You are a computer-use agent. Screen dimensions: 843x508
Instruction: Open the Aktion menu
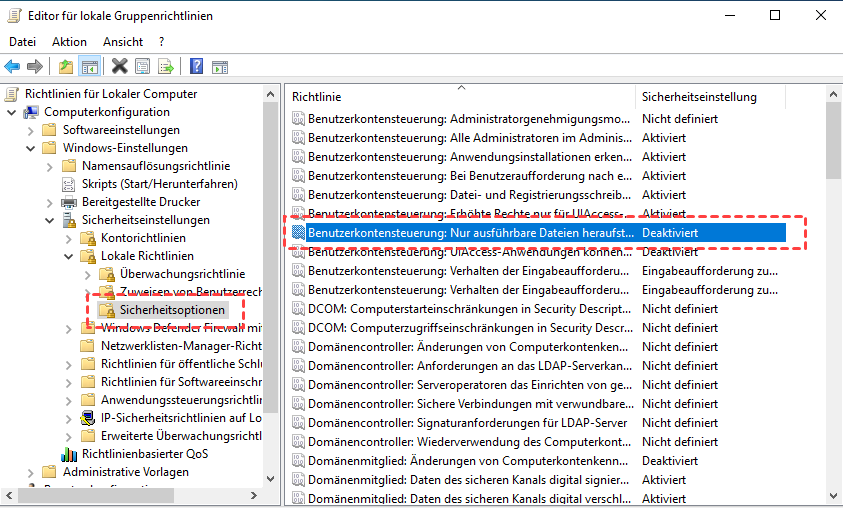(69, 42)
